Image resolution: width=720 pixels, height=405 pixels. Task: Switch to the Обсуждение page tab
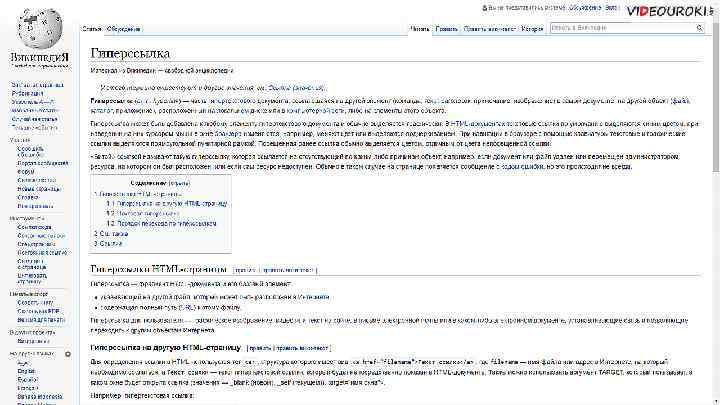tap(123, 29)
